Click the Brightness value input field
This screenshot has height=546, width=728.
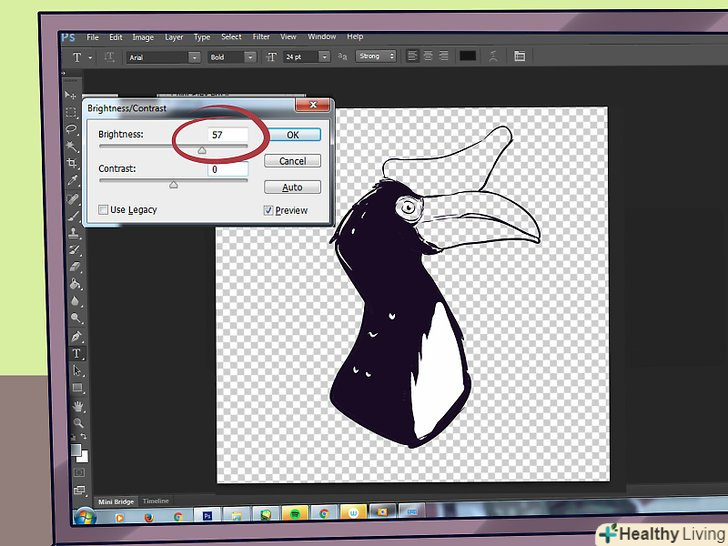(227, 133)
